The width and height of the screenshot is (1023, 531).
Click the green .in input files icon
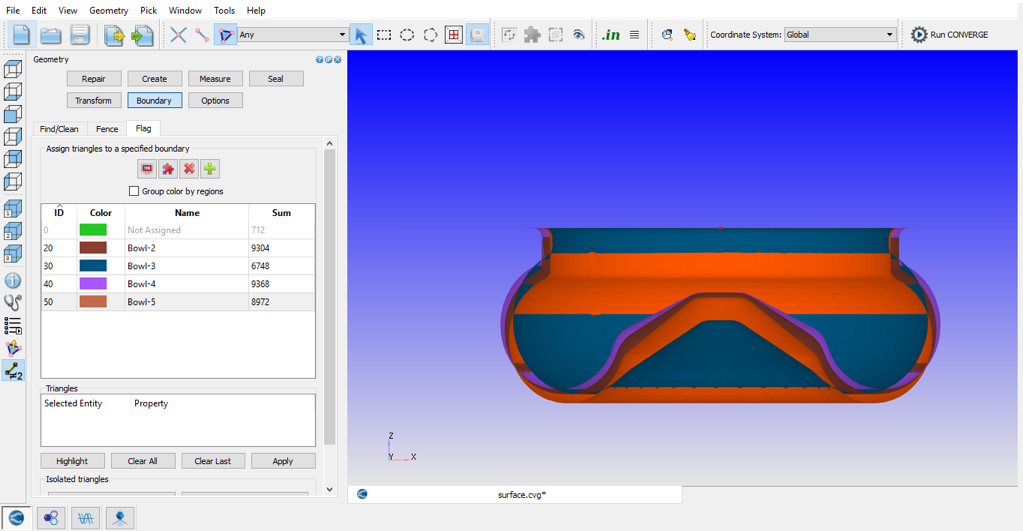(x=610, y=35)
